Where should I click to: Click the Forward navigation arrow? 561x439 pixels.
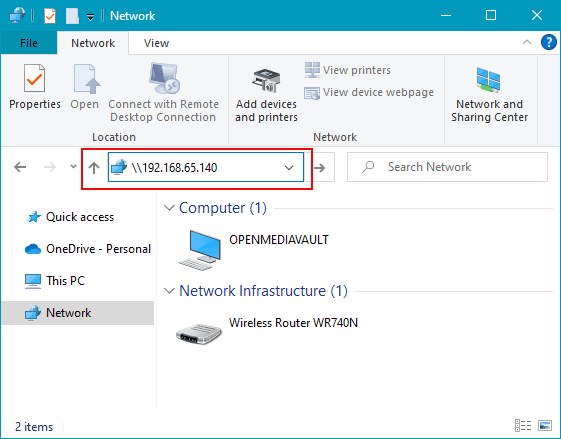[50, 167]
